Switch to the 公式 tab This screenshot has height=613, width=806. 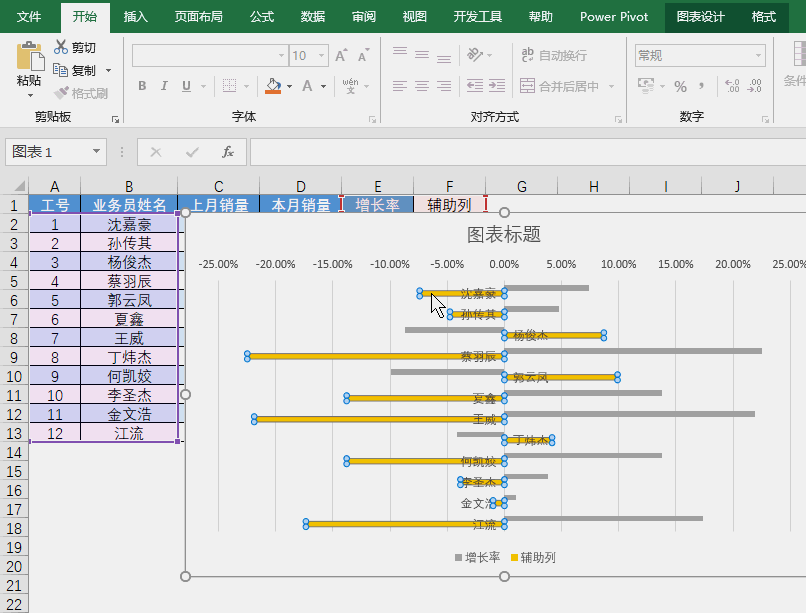click(262, 16)
